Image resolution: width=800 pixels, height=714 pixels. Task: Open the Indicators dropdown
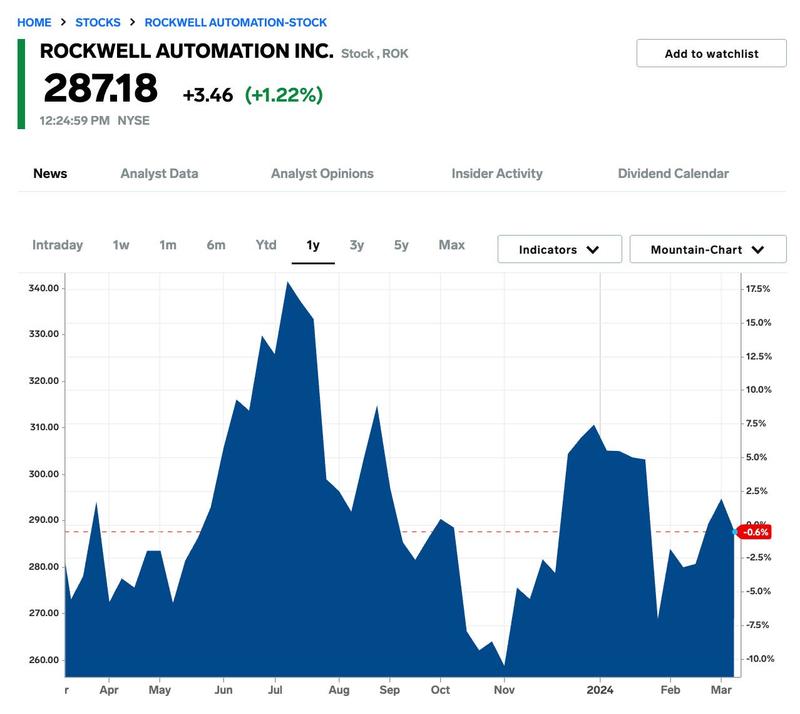tap(559, 250)
